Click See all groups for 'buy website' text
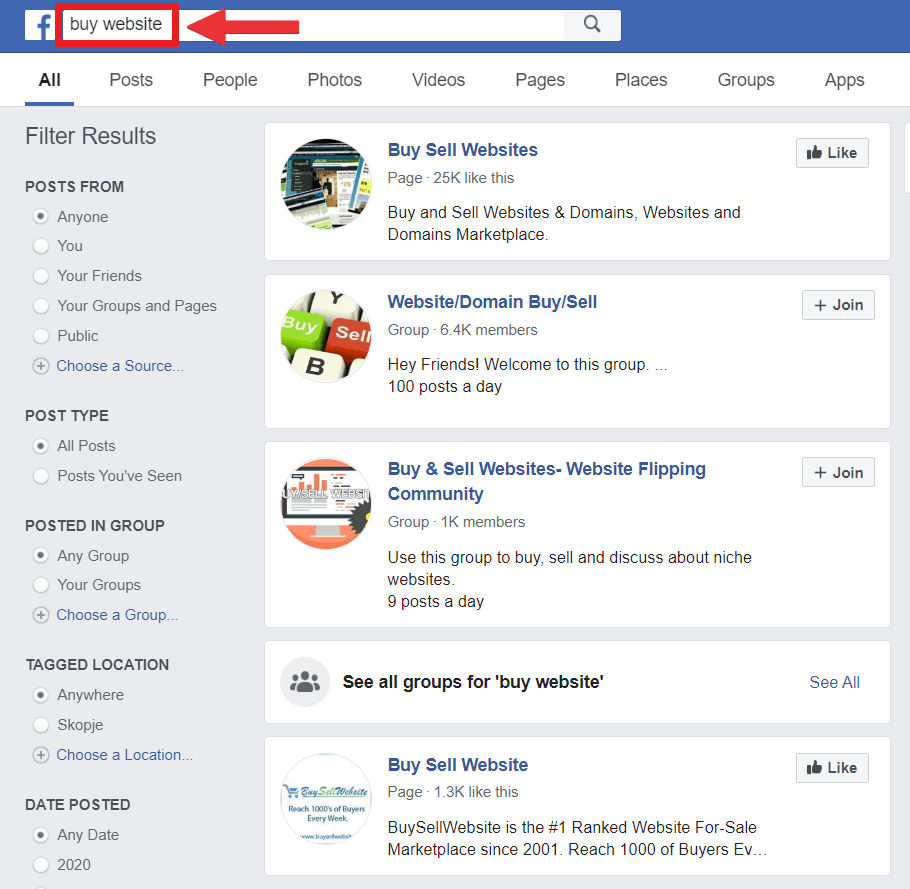 [x=472, y=682]
